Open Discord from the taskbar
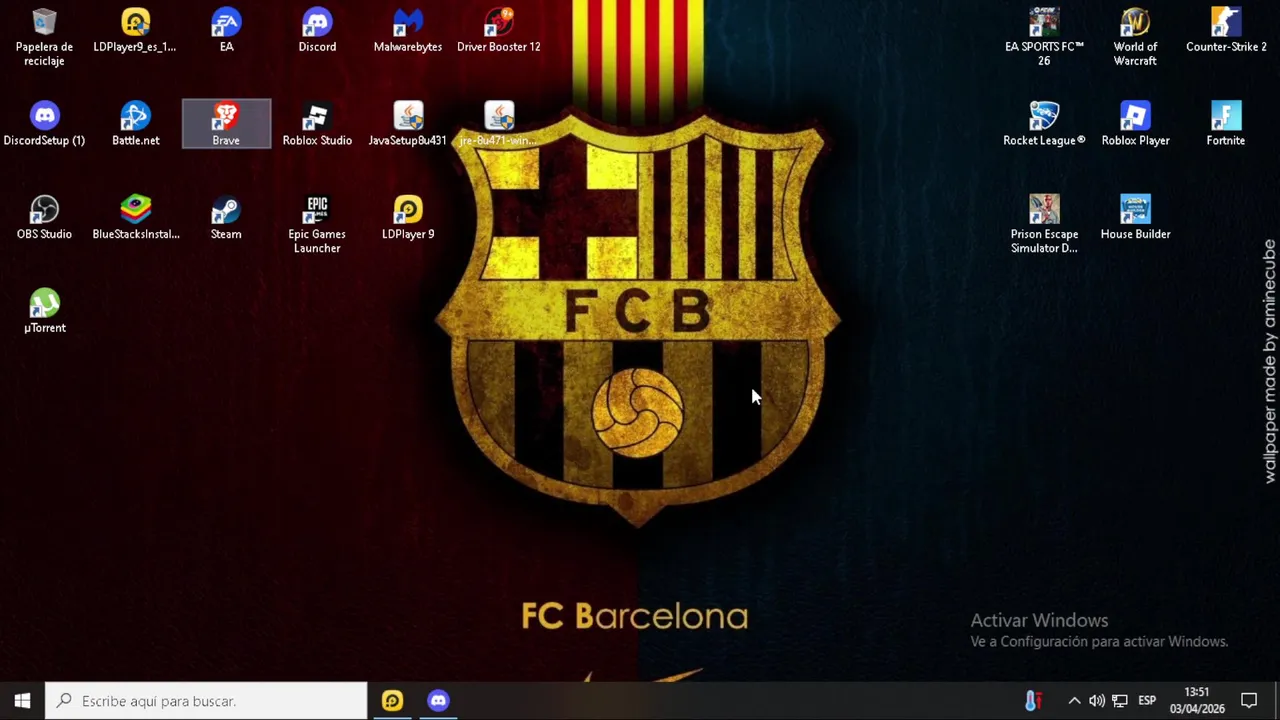This screenshot has width=1280, height=720. tap(438, 701)
